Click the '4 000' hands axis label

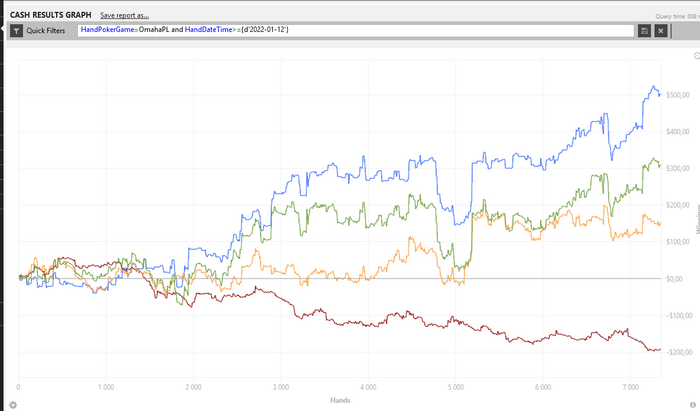pyautogui.click(x=368, y=387)
